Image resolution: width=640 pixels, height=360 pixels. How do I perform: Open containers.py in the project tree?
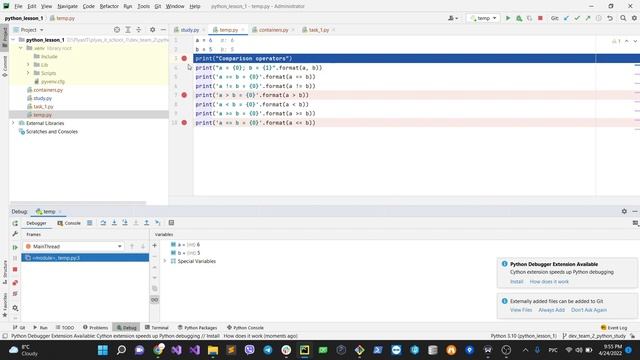click(x=48, y=90)
